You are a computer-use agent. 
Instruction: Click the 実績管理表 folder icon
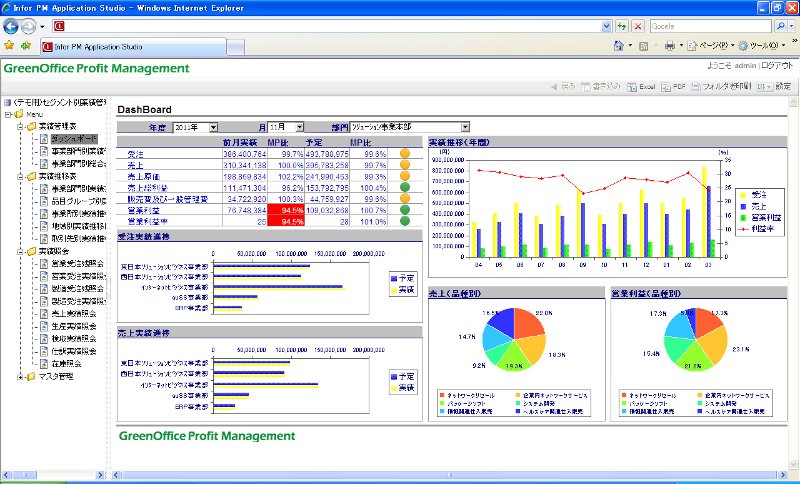32,126
